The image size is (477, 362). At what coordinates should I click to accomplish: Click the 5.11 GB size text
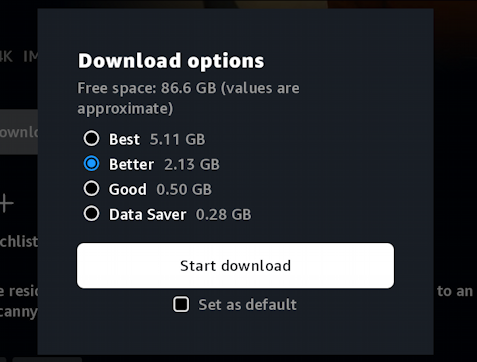coord(177,139)
